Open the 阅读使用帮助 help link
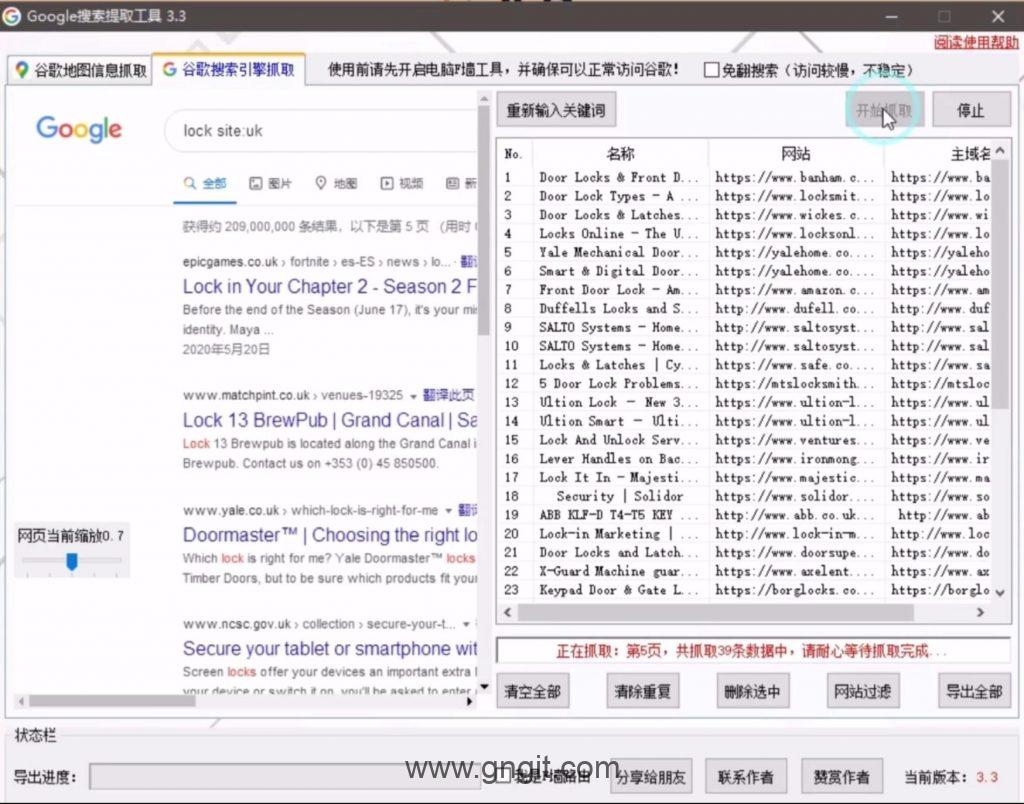Screen dimensions: 1024x804 [976, 42]
